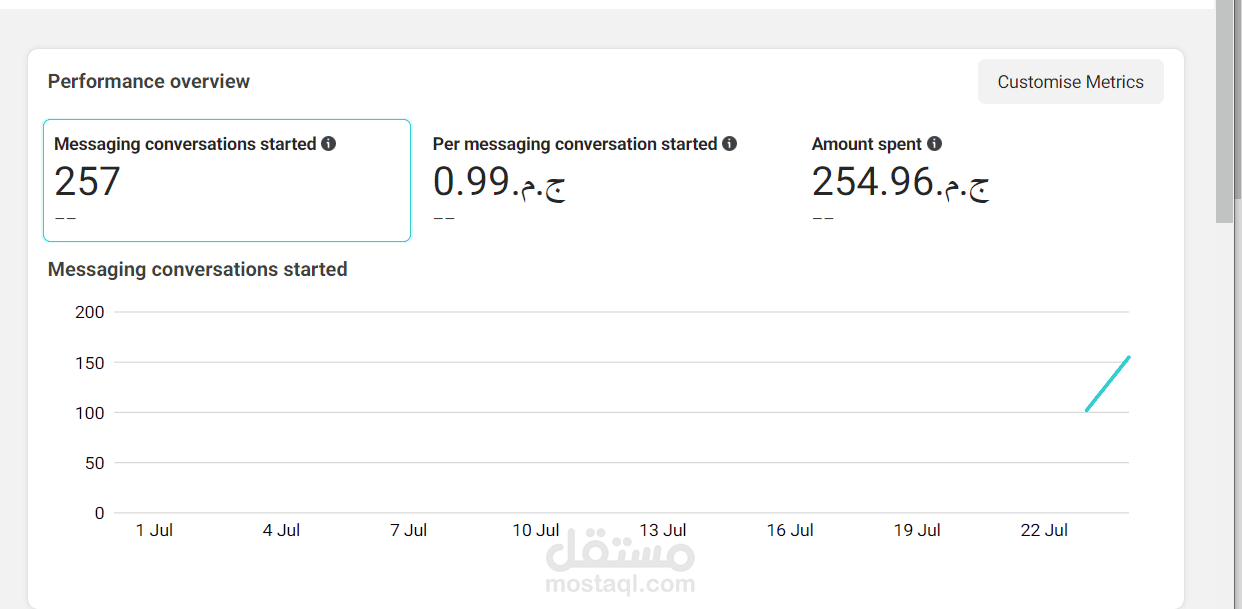Click the scrollbar track below the thumb
This screenshot has height=609, width=1242.
point(1225,415)
